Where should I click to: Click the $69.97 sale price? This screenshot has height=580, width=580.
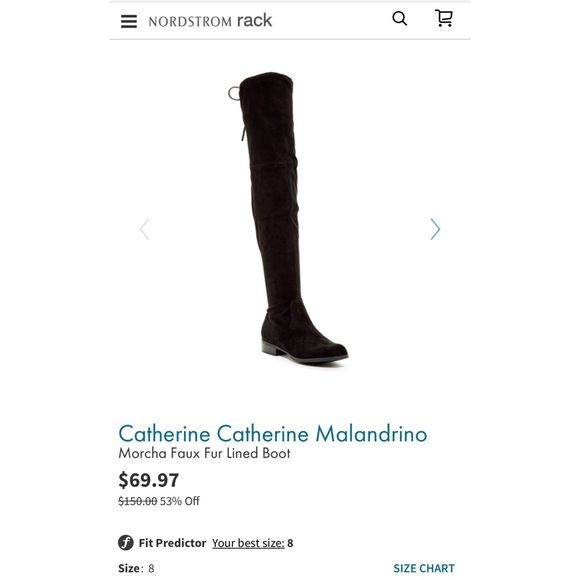(149, 480)
